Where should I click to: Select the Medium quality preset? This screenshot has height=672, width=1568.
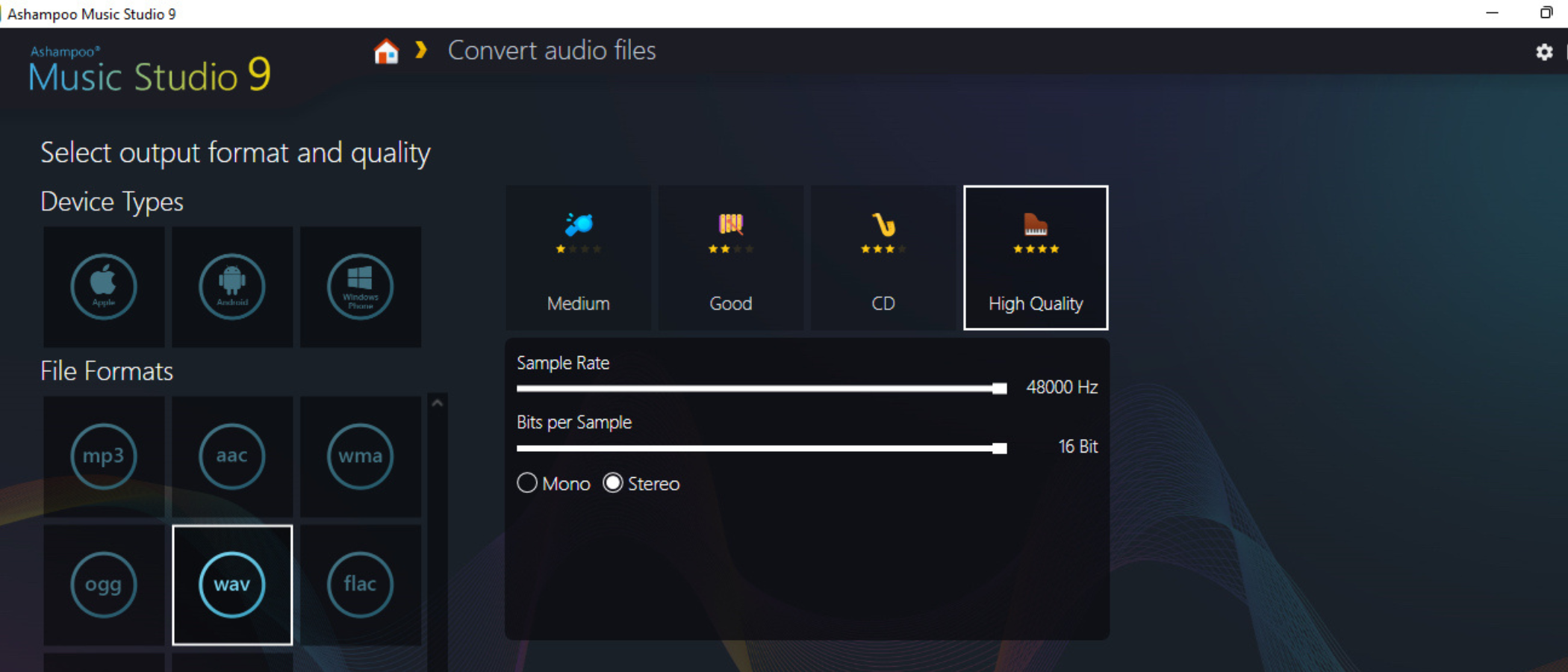579,258
